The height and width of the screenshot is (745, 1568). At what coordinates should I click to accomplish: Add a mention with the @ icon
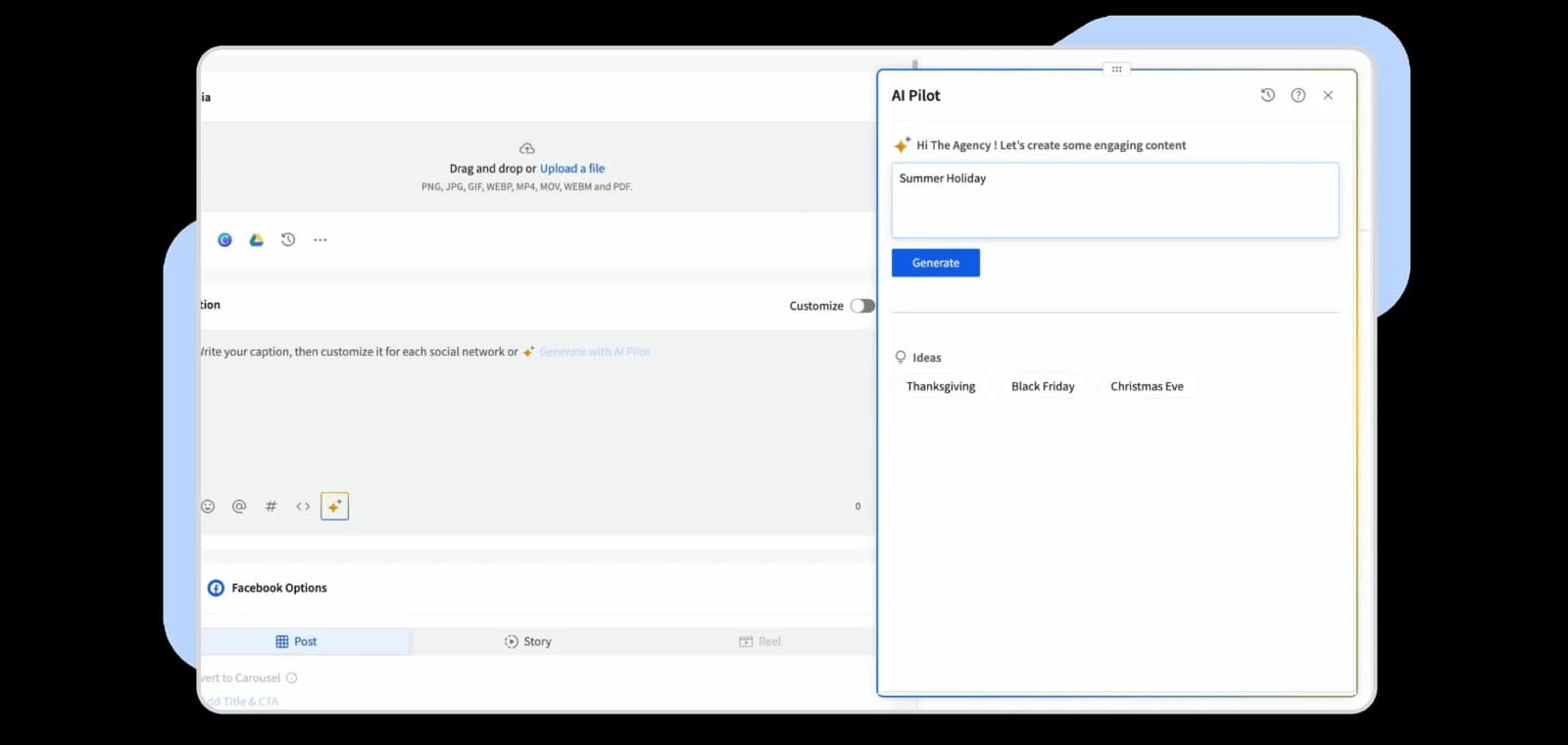239,507
